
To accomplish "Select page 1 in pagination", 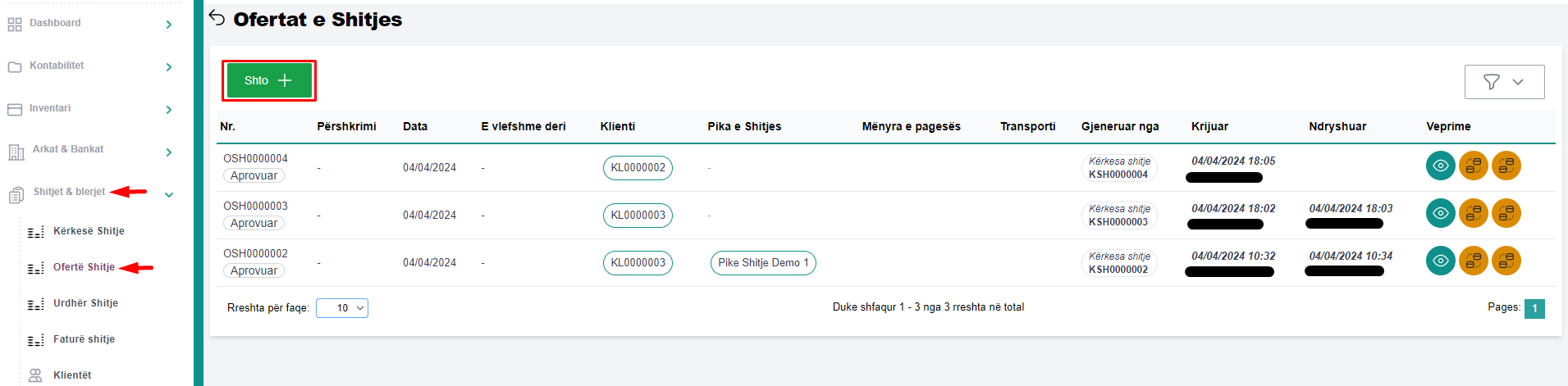I will (1534, 308).
